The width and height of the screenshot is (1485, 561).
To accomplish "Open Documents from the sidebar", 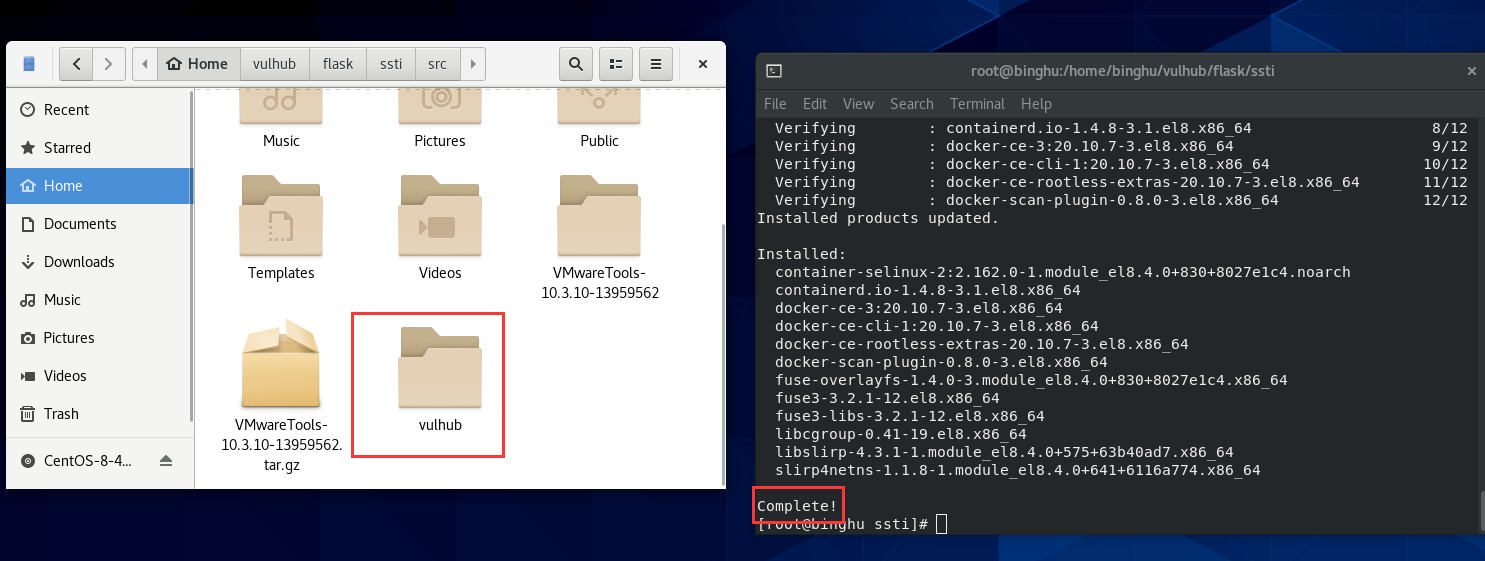I will tap(98, 224).
